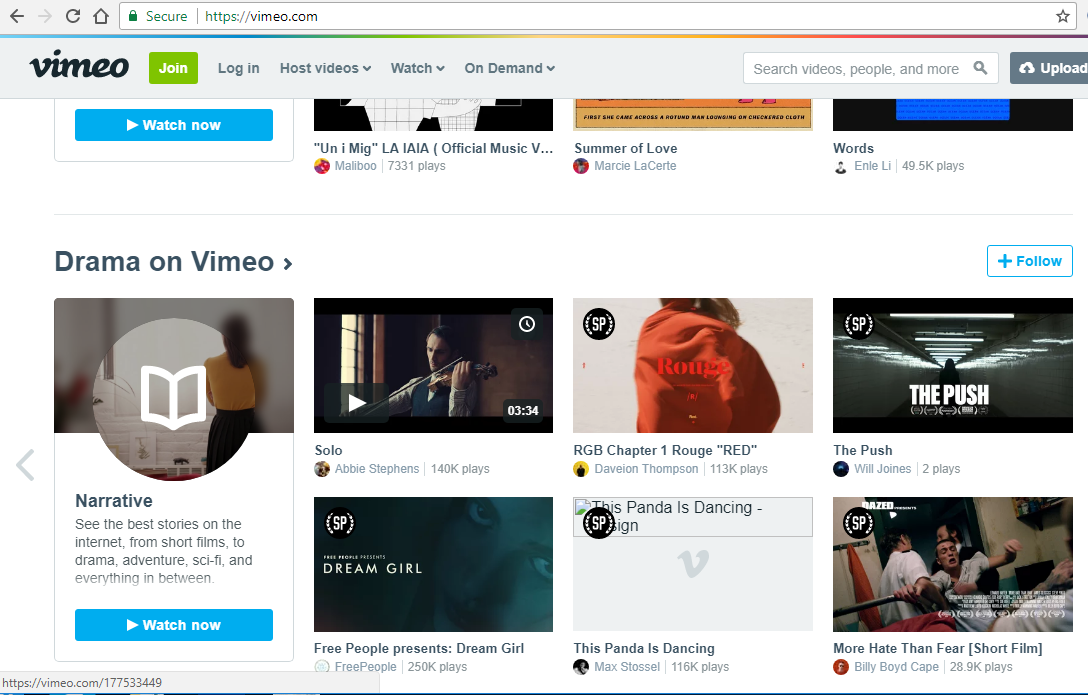
Task: Play the Solo video with play icon
Action: click(357, 403)
